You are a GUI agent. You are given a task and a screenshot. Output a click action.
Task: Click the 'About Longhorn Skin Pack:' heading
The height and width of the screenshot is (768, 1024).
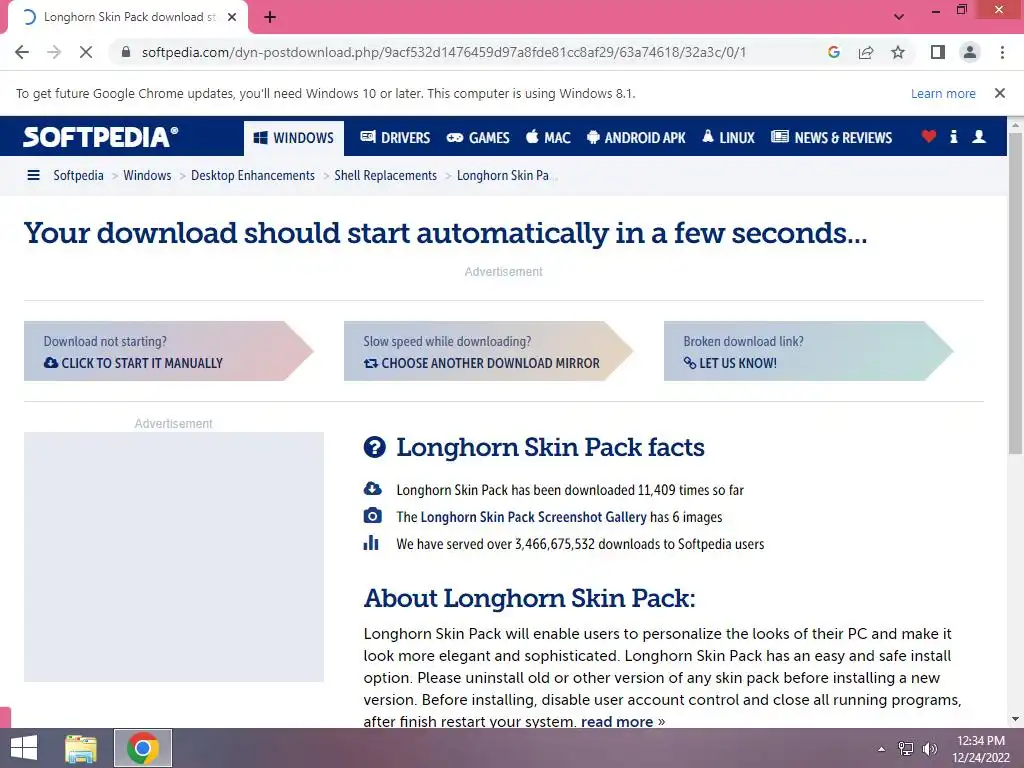pyautogui.click(x=529, y=598)
